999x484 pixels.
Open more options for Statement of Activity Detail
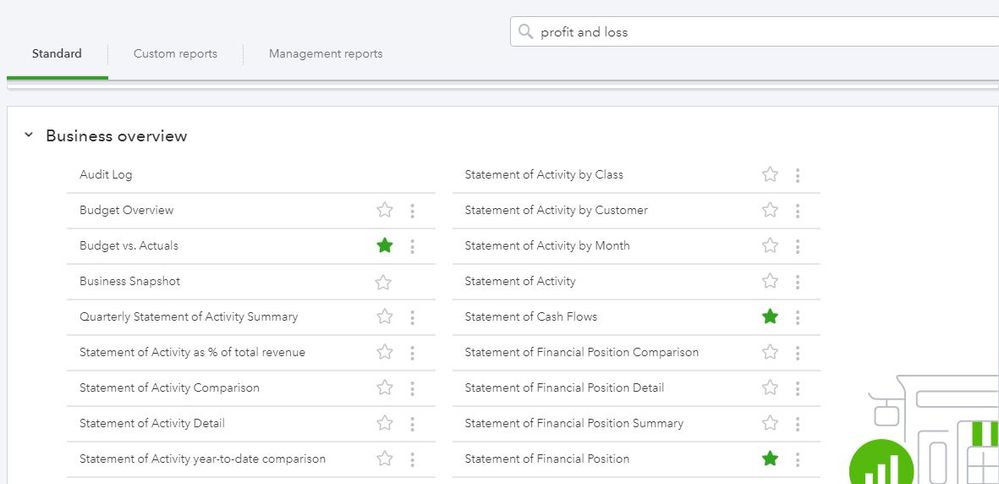click(x=412, y=424)
